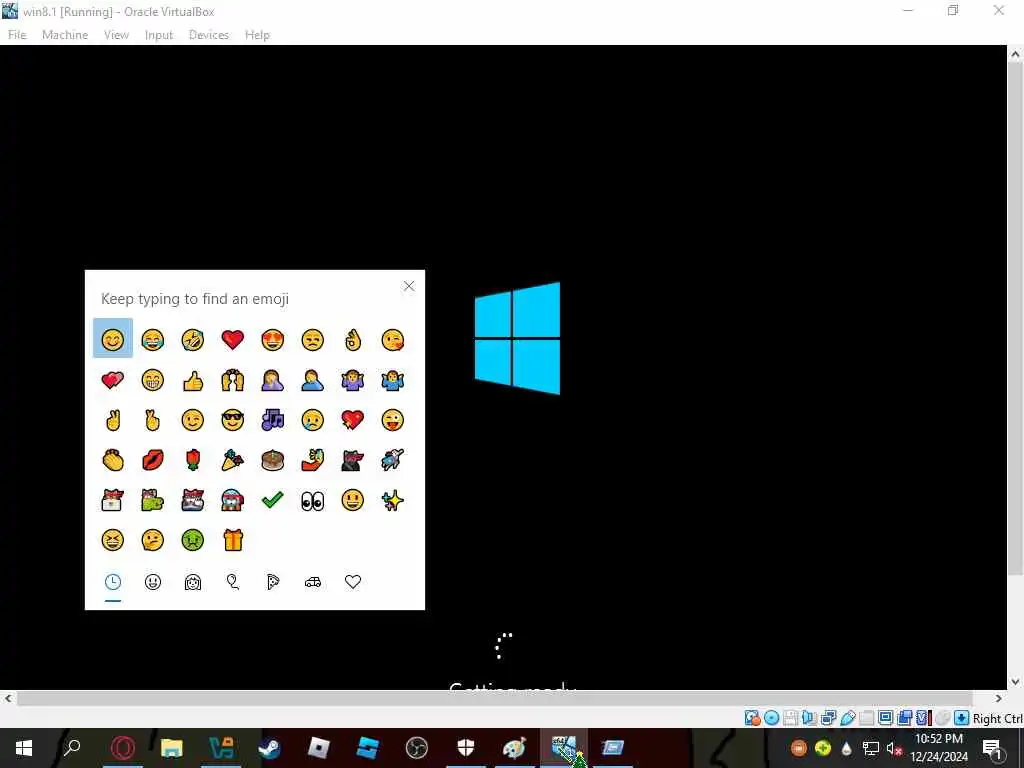Insert the raised hands emoji
1024x768 pixels.
tap(232, 379)
